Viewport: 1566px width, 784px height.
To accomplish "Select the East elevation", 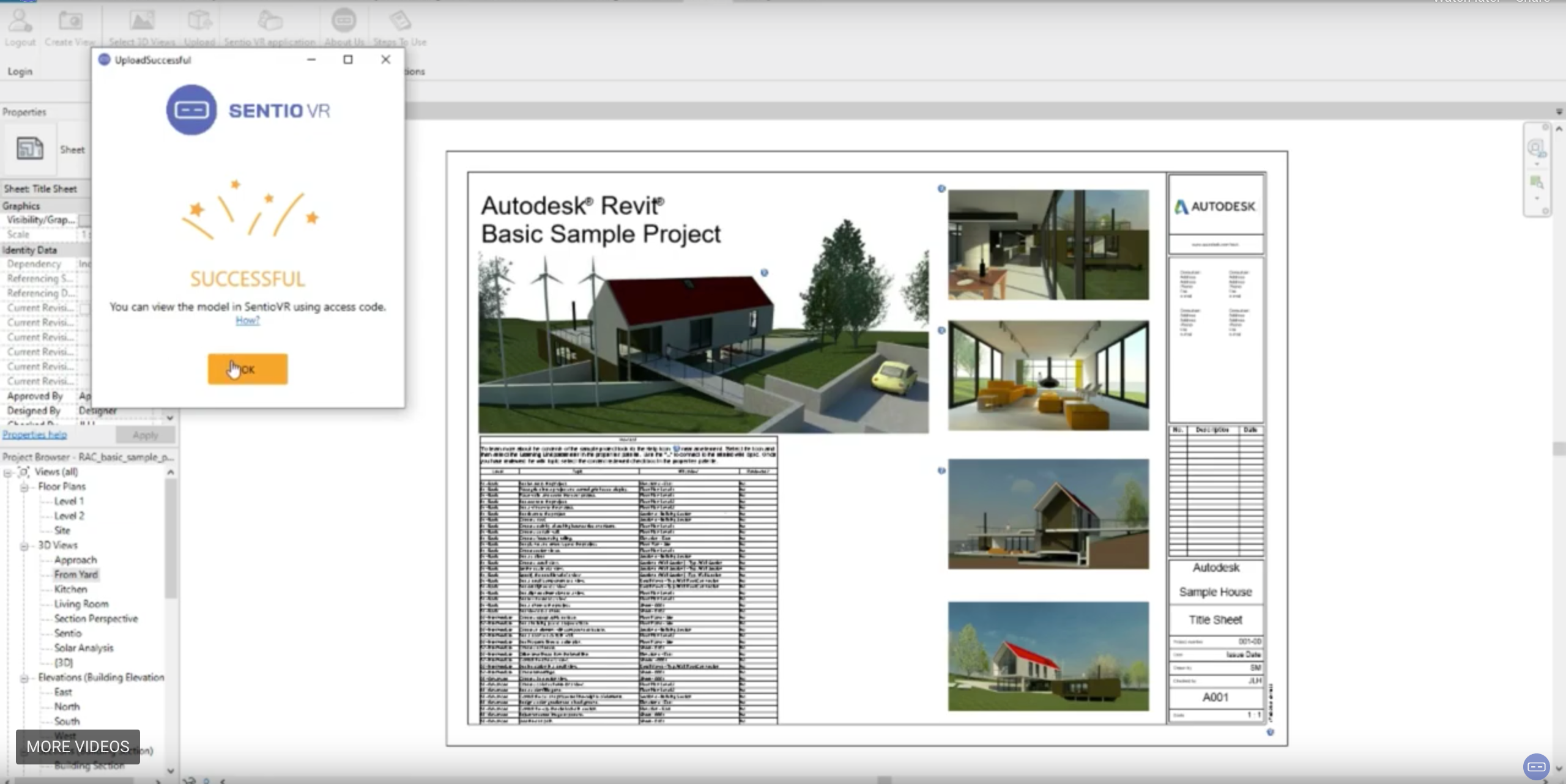I will [x=63, y=692].
